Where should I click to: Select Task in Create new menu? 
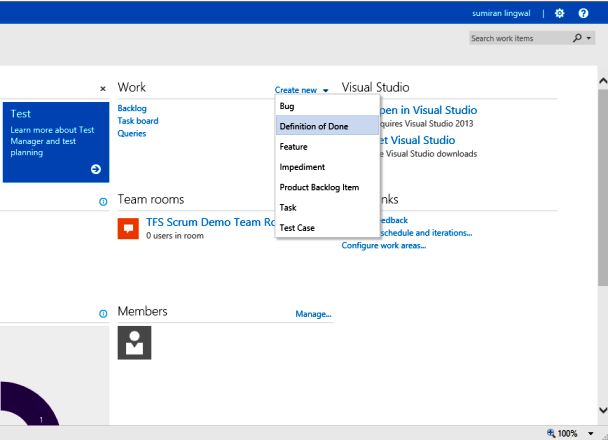point(327,207)
